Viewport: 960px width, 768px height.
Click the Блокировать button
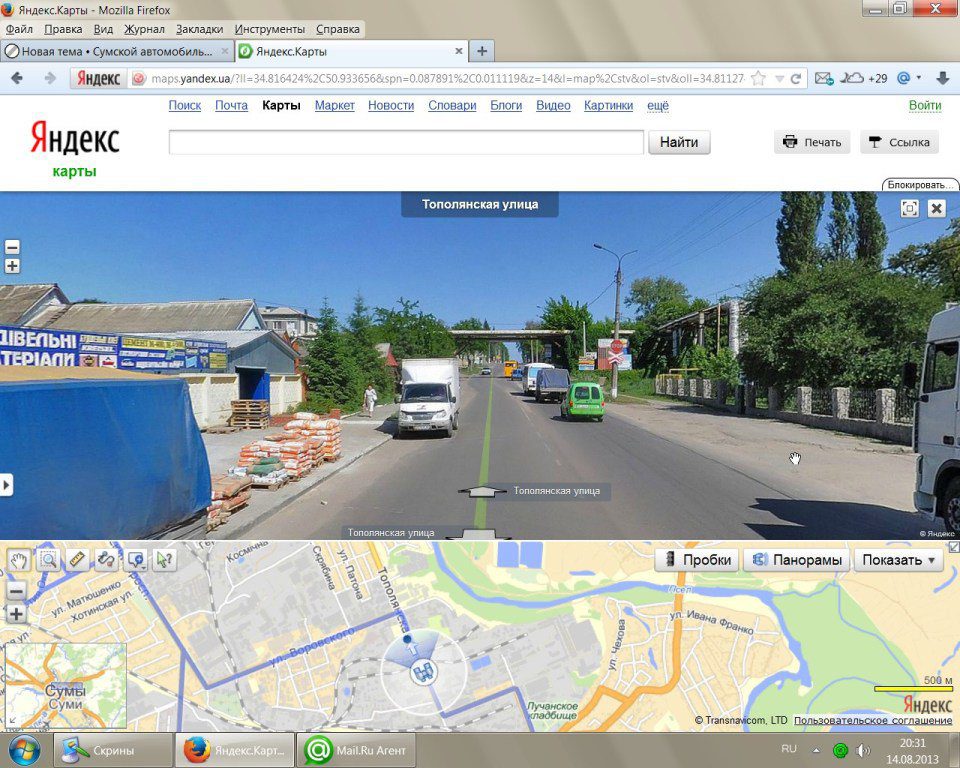point(920,184)
